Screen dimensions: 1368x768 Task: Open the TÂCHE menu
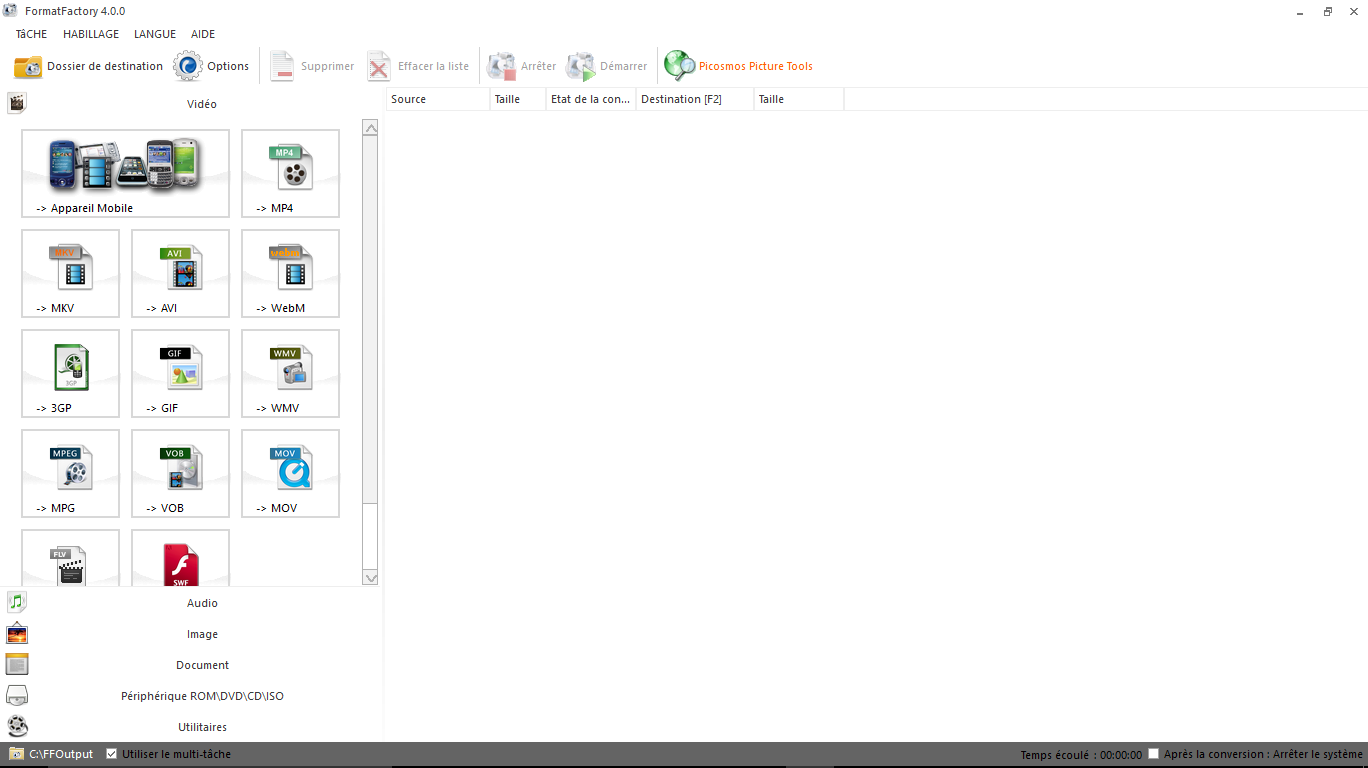click(x=31, y=34)
